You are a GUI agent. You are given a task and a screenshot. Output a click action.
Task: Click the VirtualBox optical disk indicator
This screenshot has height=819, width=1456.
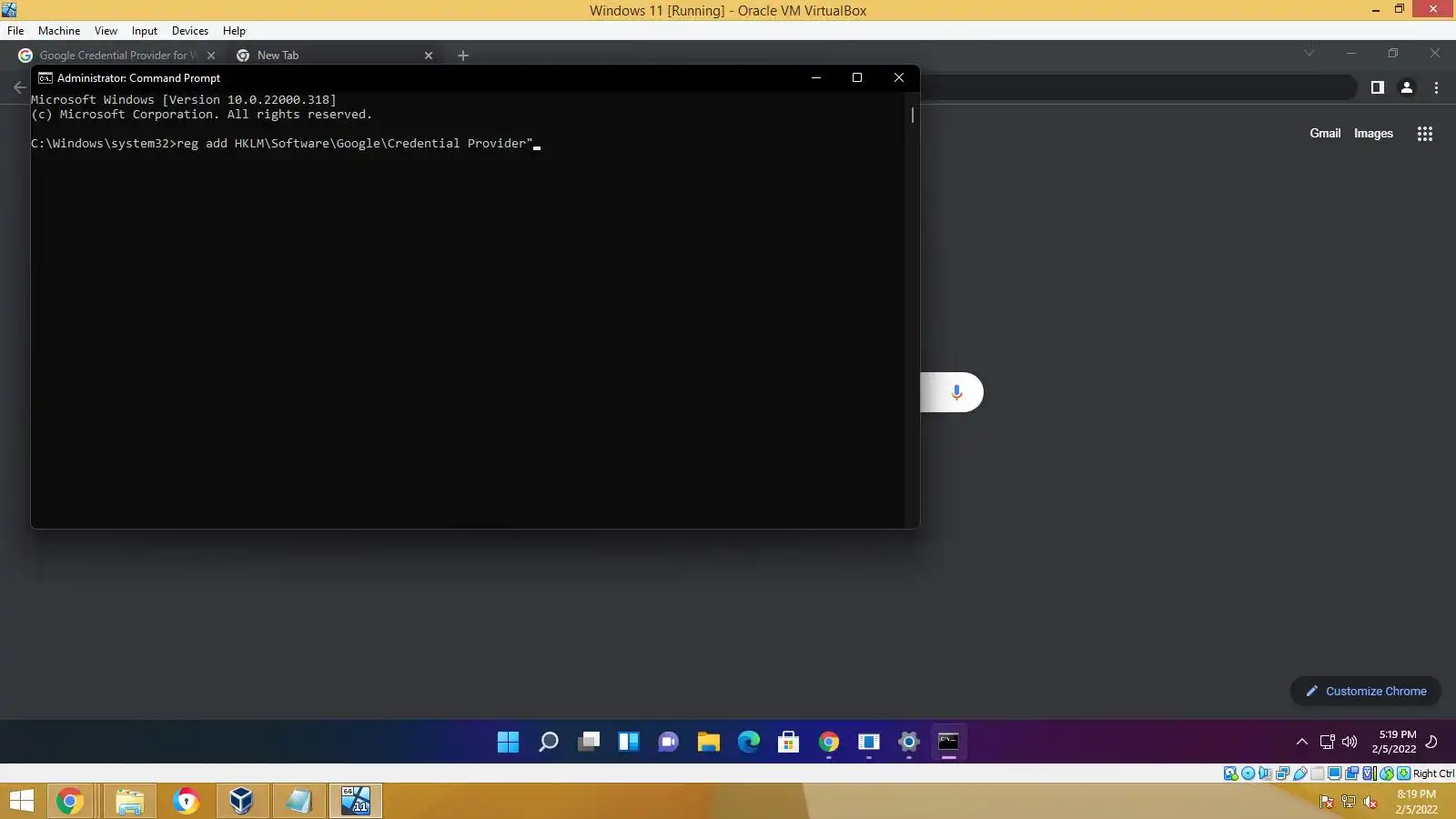[1249, 773]
